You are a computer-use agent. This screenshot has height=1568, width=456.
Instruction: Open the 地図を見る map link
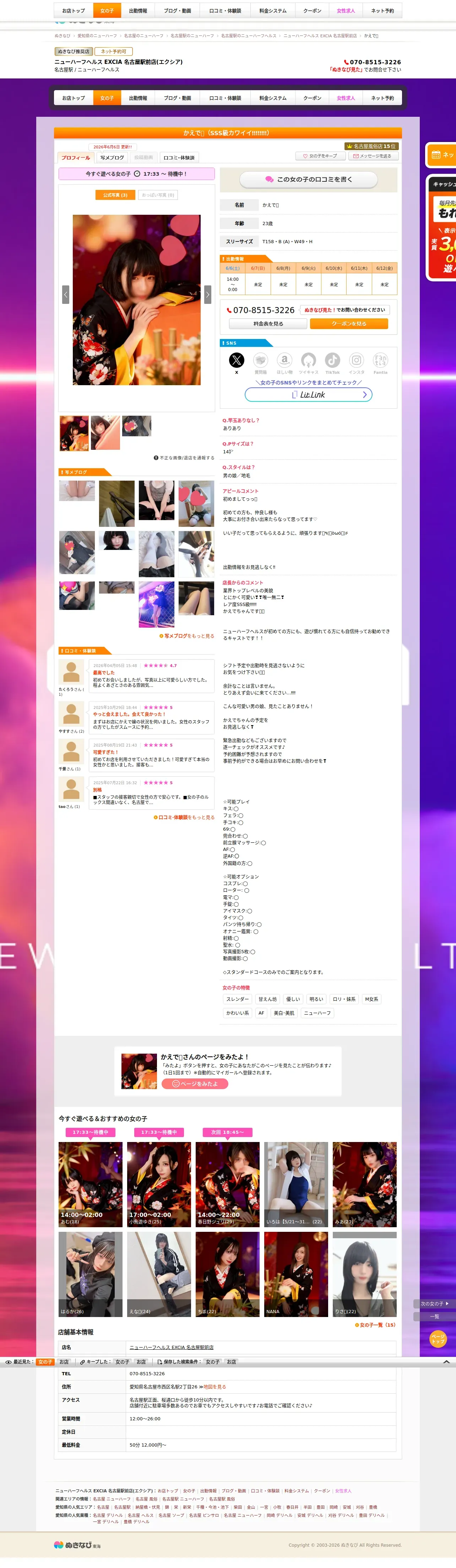(x=214, y=1387)
